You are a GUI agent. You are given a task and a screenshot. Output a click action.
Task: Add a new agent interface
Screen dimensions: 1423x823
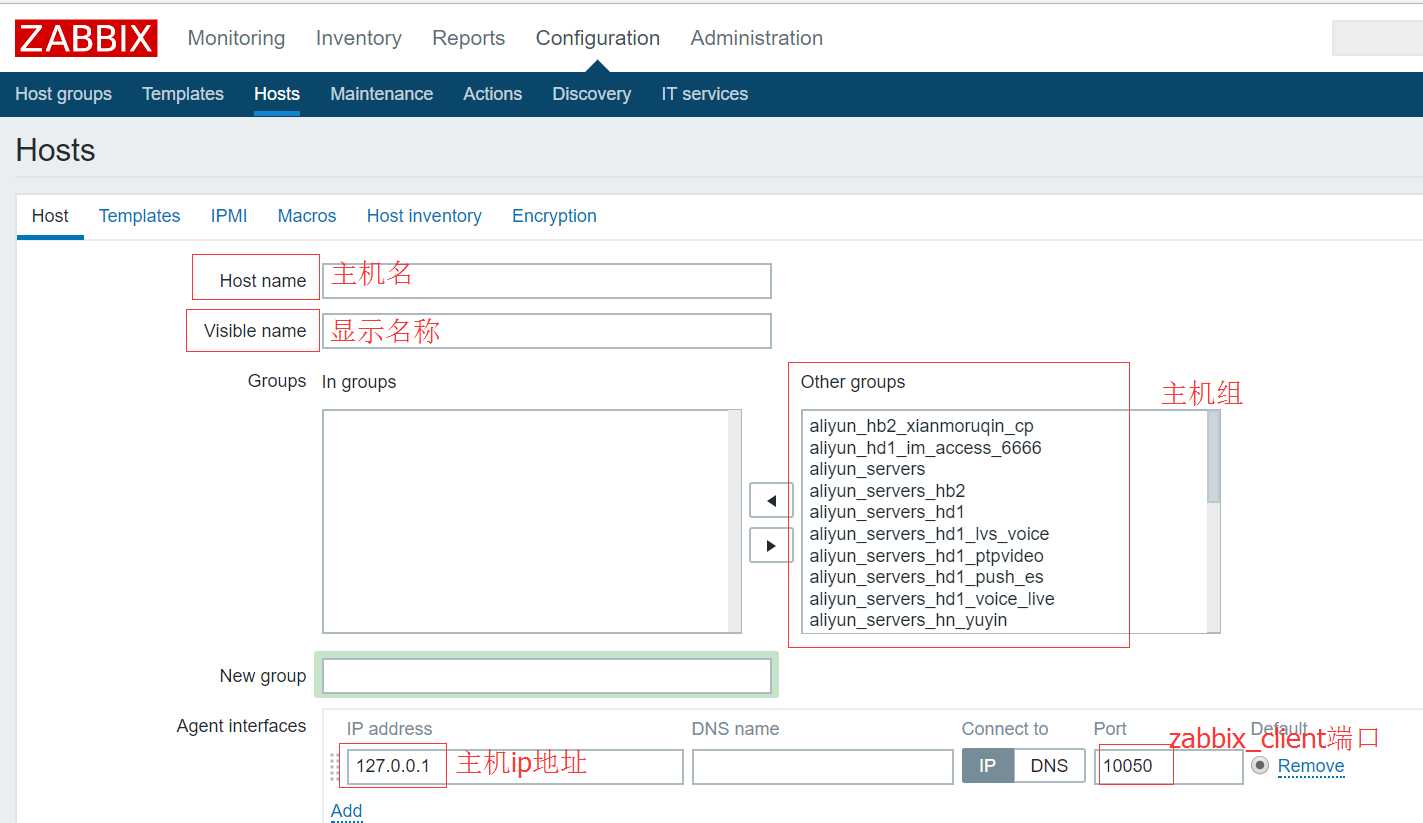(x=346, y=810)
